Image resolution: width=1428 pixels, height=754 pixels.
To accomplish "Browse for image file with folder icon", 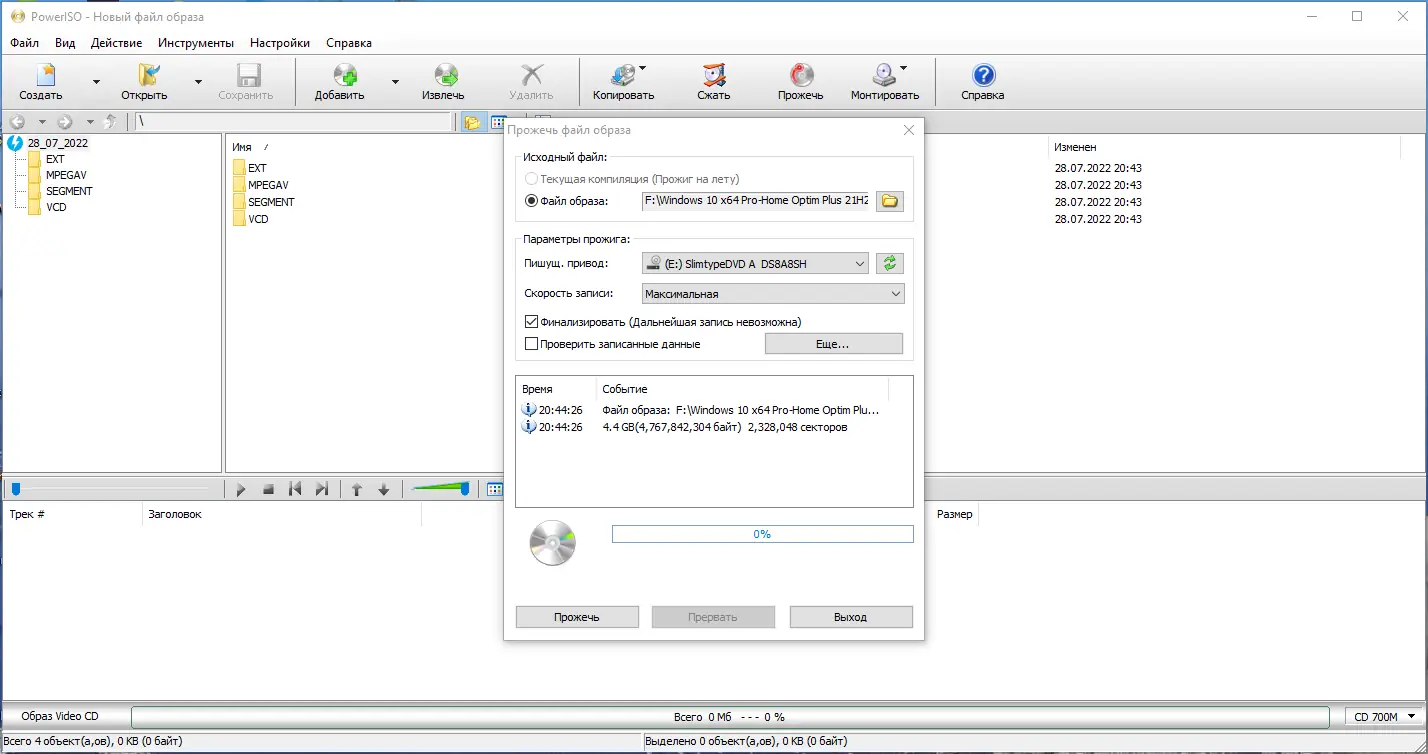I will click(890, 201).
